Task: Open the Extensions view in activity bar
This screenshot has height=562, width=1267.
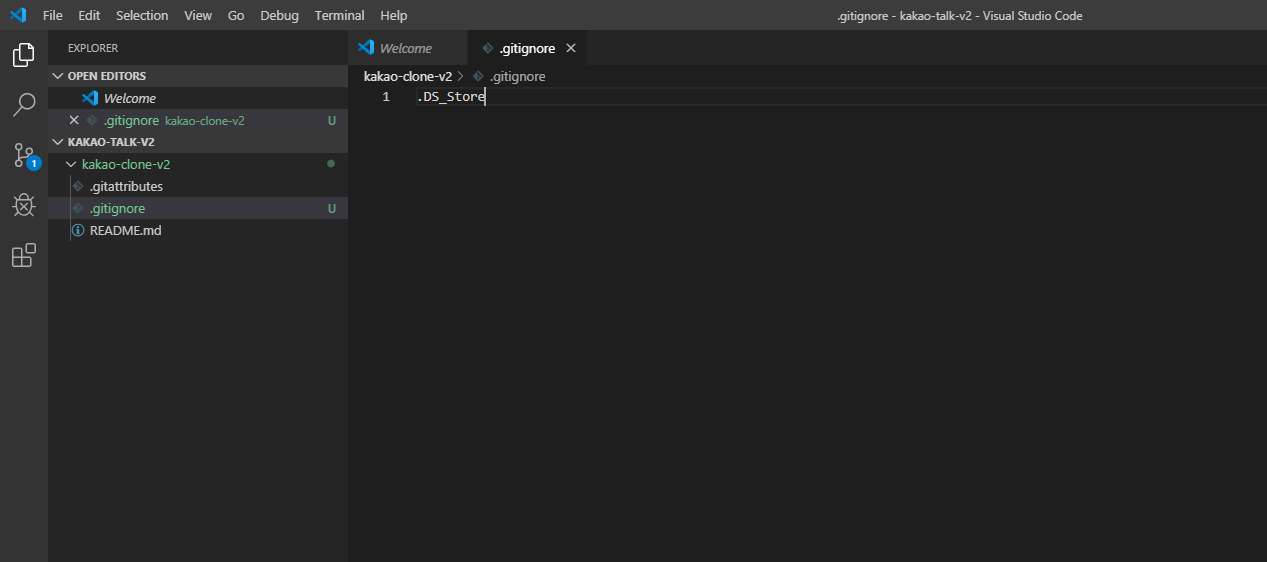Action: [24, 256]
